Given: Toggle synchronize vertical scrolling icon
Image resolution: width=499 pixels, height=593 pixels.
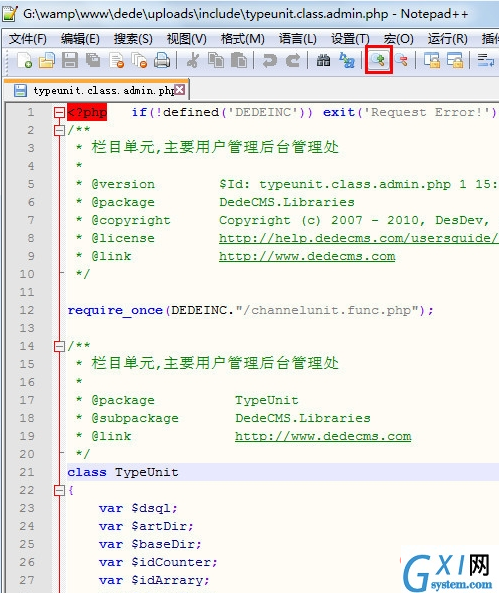Looking at the screenshot, I should coord(432,61).
